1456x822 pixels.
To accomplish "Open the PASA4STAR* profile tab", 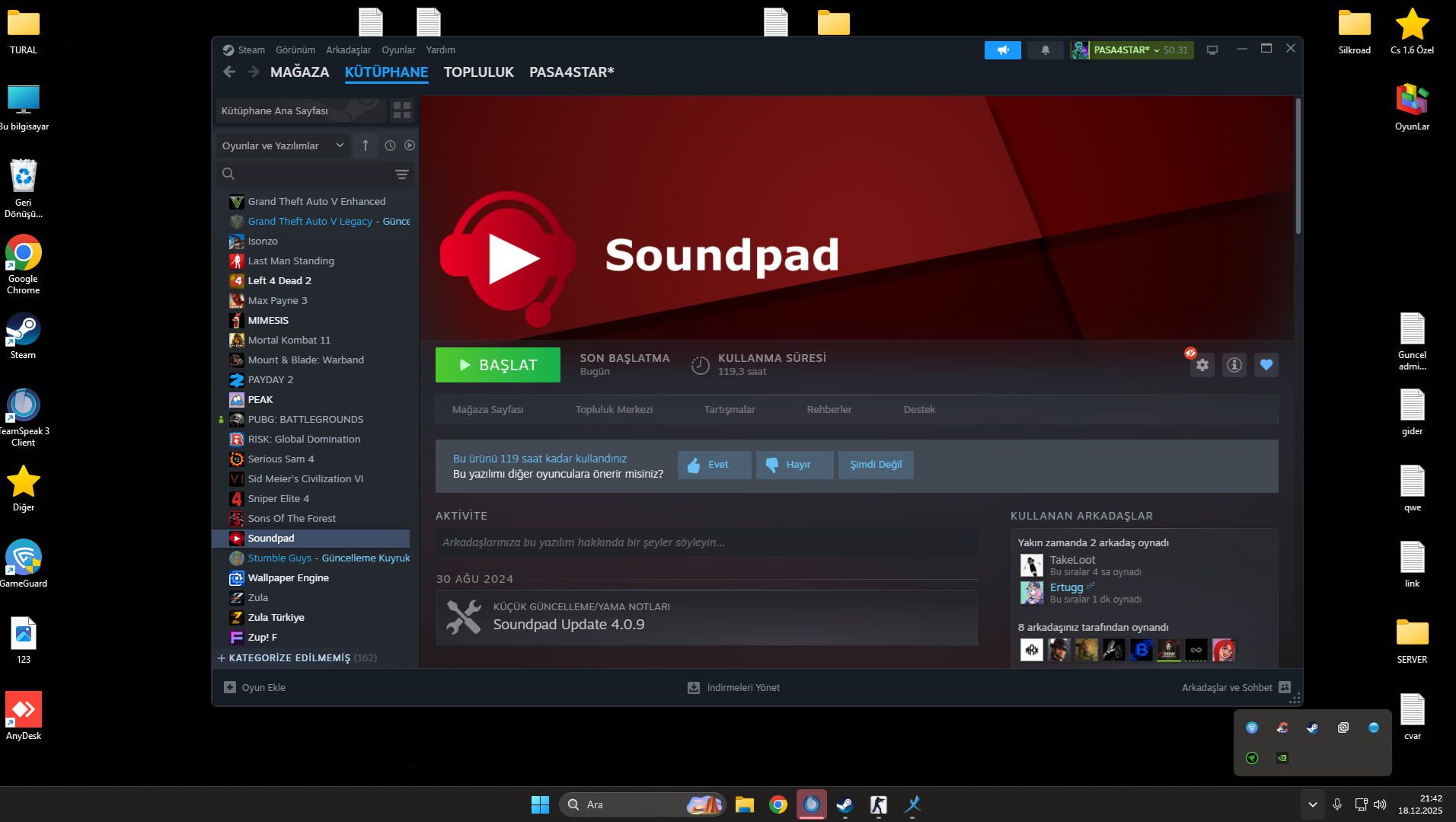I will pyautogui.click(x=572, y=72).
